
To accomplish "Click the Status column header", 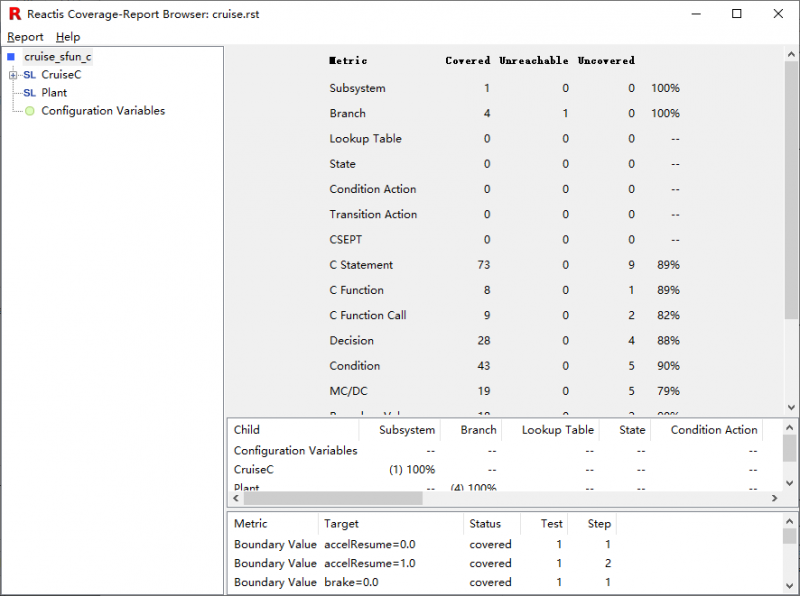I will [x=485, y=523].
